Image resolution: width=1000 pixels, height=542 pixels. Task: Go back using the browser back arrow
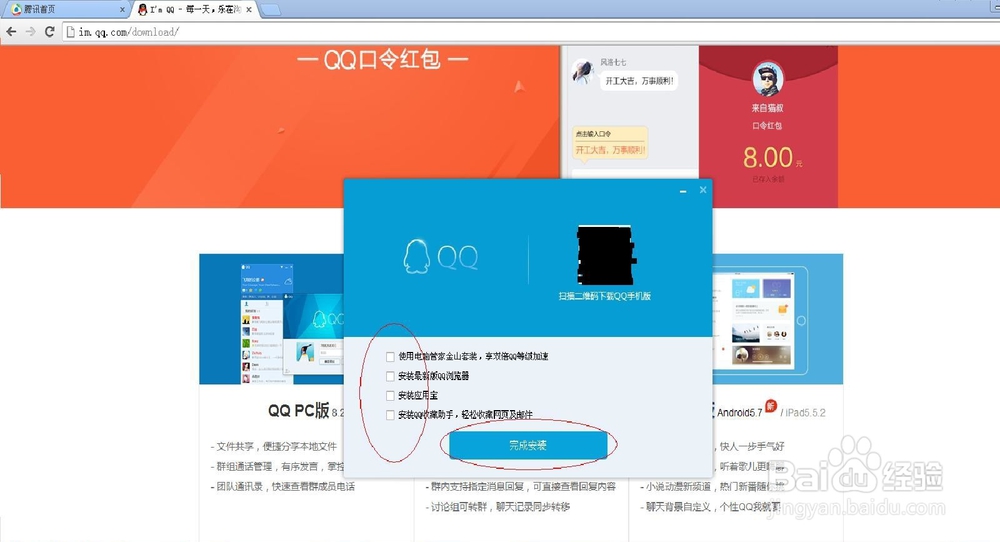tap(11, 31)
